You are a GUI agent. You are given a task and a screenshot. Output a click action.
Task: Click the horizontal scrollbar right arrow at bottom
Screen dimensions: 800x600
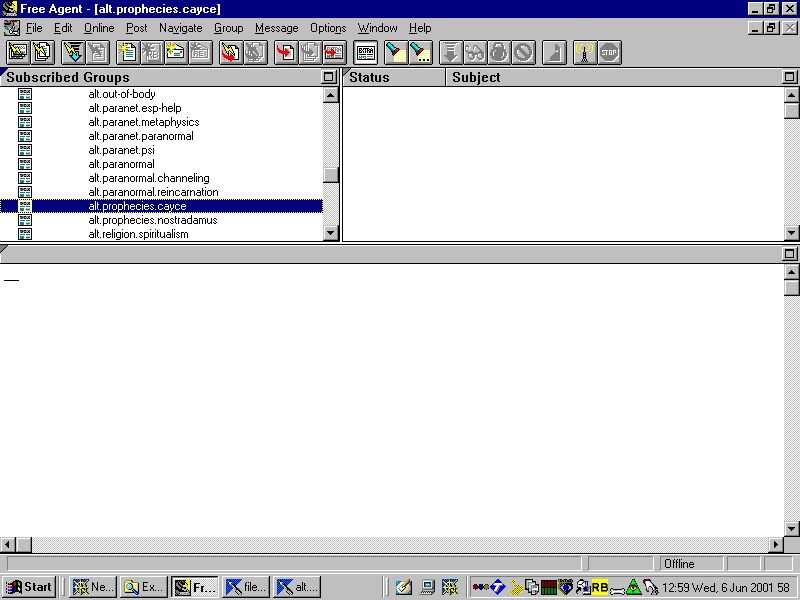click(775, 544)
